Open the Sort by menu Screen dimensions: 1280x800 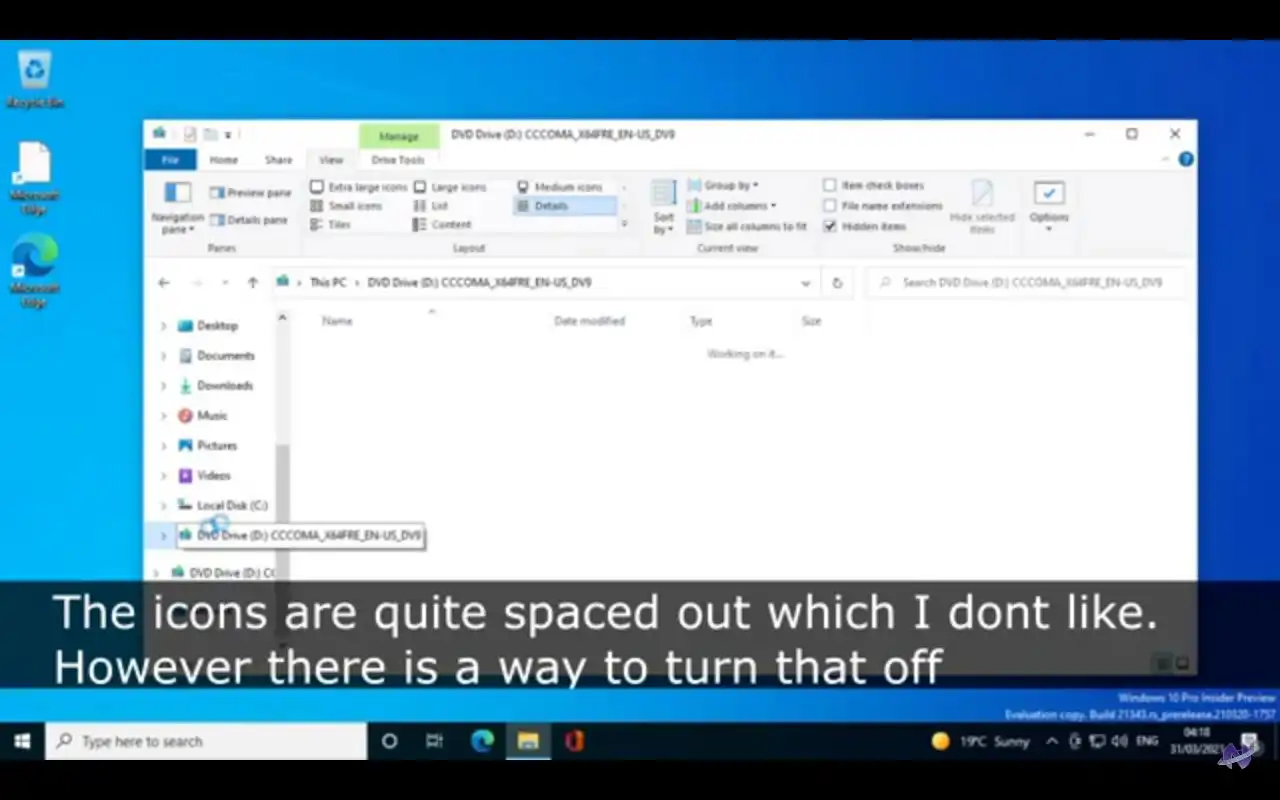tap(663, 208)
